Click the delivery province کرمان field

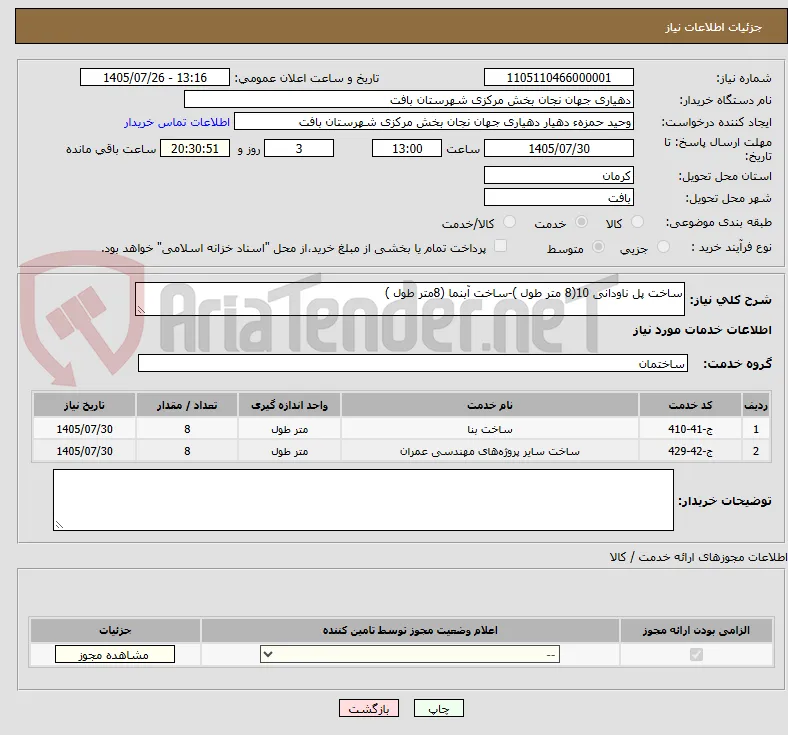(x=559, y=175)
